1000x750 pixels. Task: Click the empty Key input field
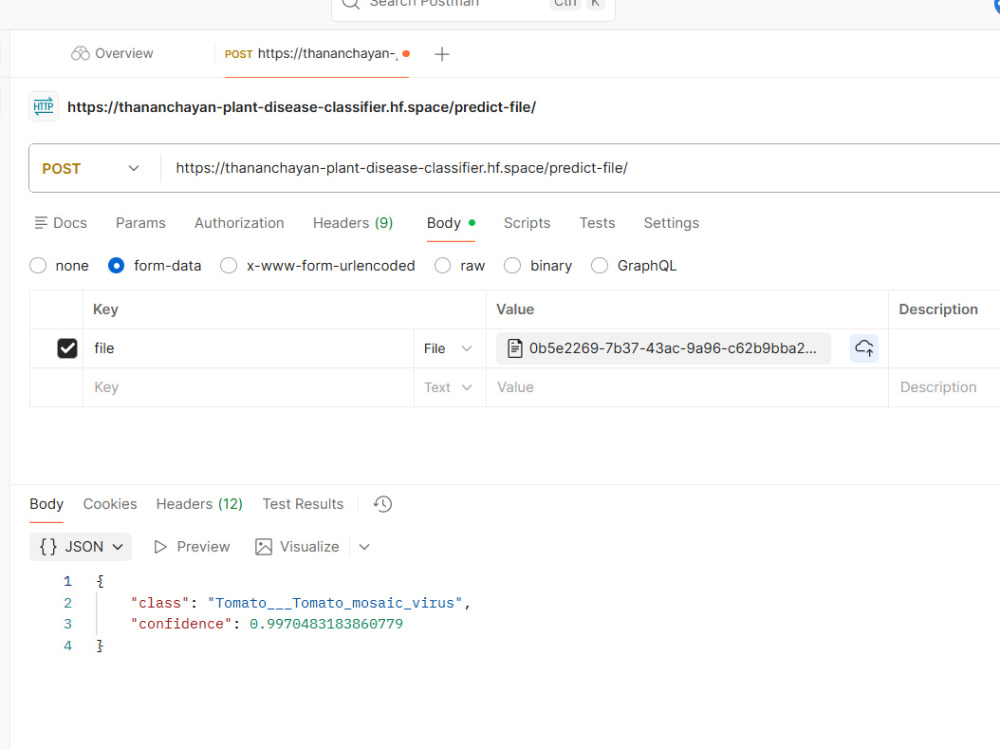(x=249, y=387)
